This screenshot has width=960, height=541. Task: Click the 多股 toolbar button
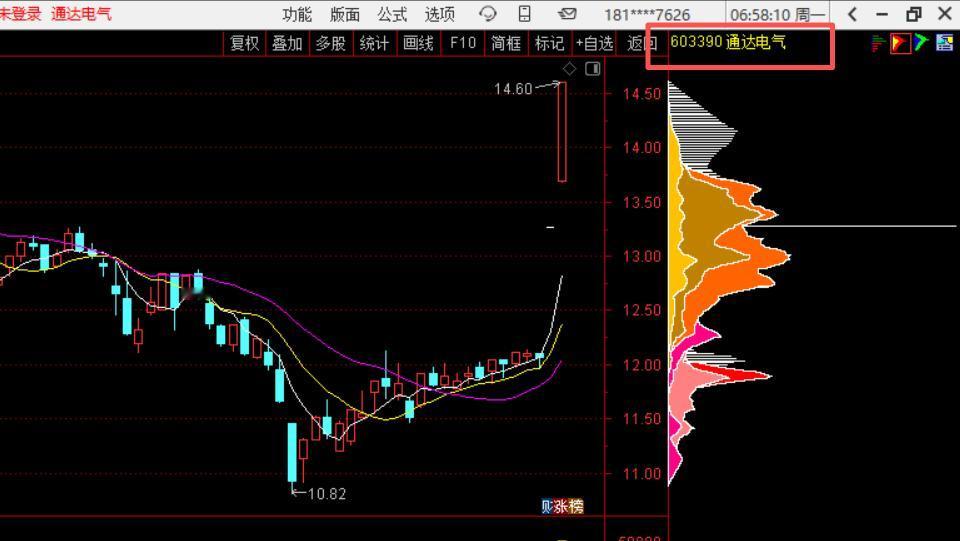point(331,43)
